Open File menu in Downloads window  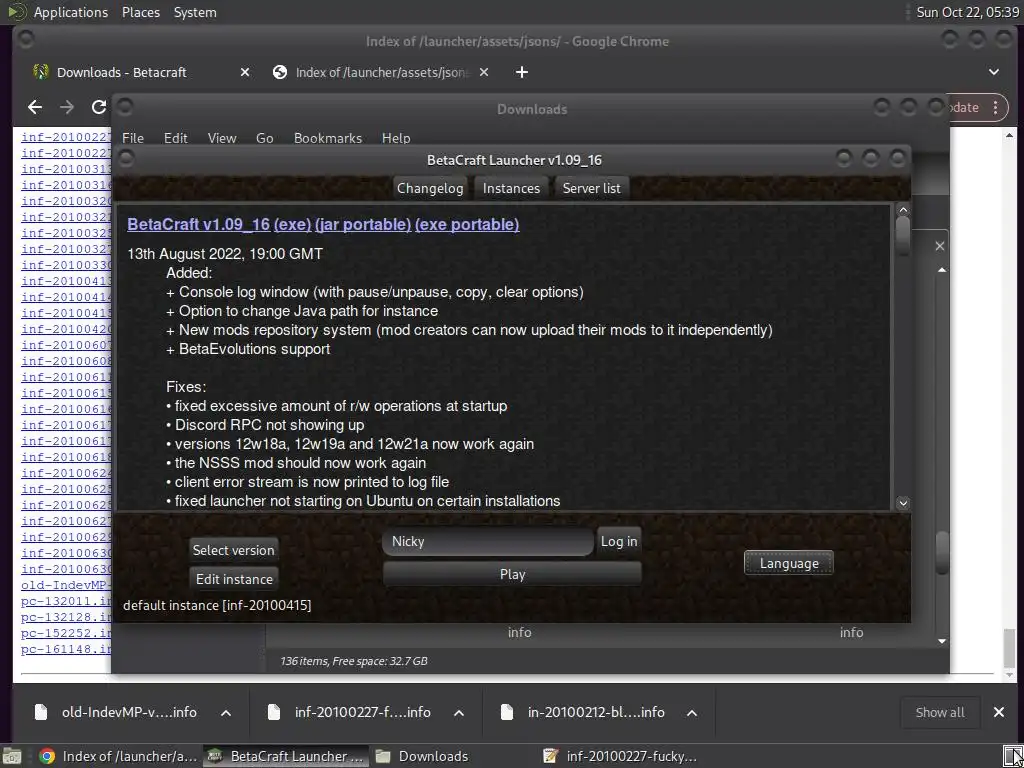[133, 138]
